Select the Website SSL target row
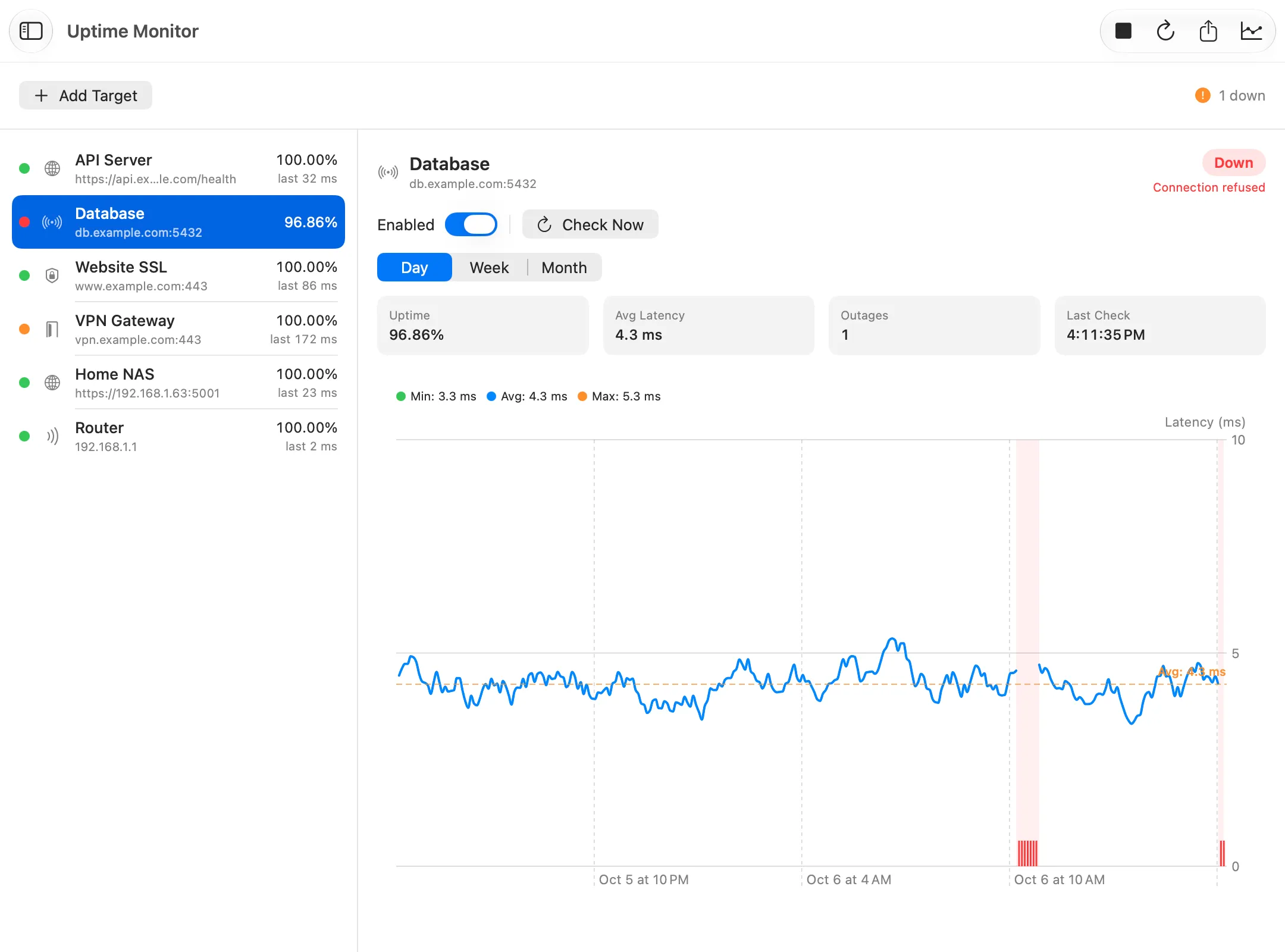1285x952 pixels. pyautogui.click(x=178, y=275)
